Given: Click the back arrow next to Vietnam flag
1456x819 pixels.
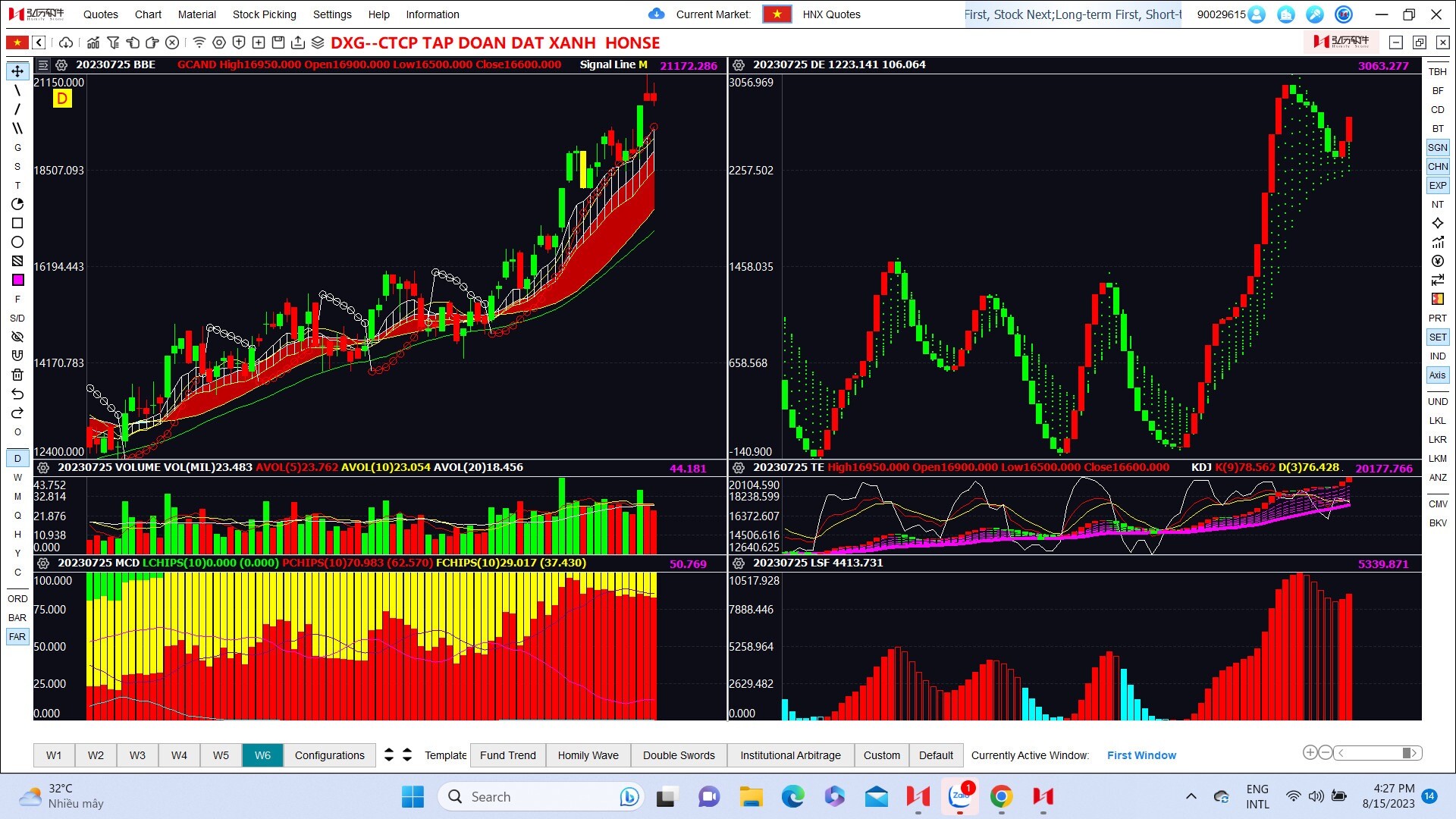Looking at the screenshot, I should (39, 42).
